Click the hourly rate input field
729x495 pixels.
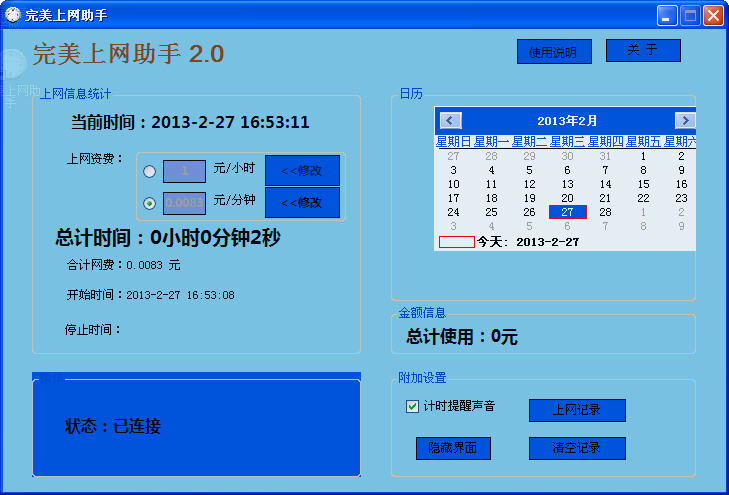pos(184,171)
